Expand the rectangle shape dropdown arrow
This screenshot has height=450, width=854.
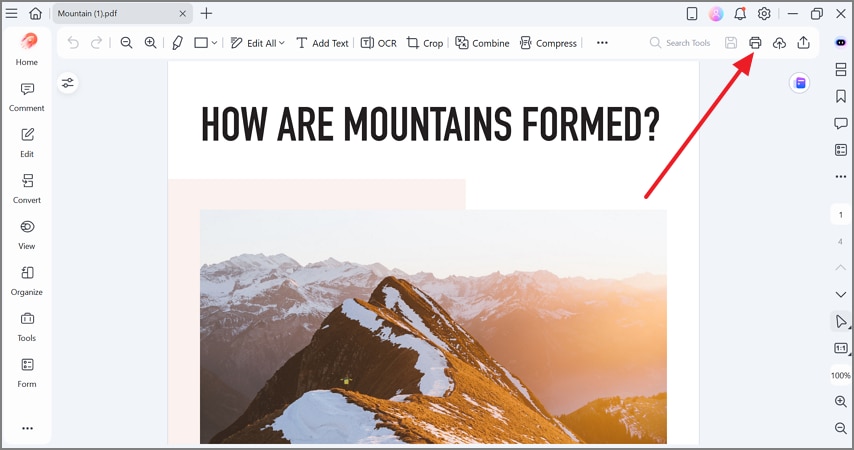click(215, 43)
